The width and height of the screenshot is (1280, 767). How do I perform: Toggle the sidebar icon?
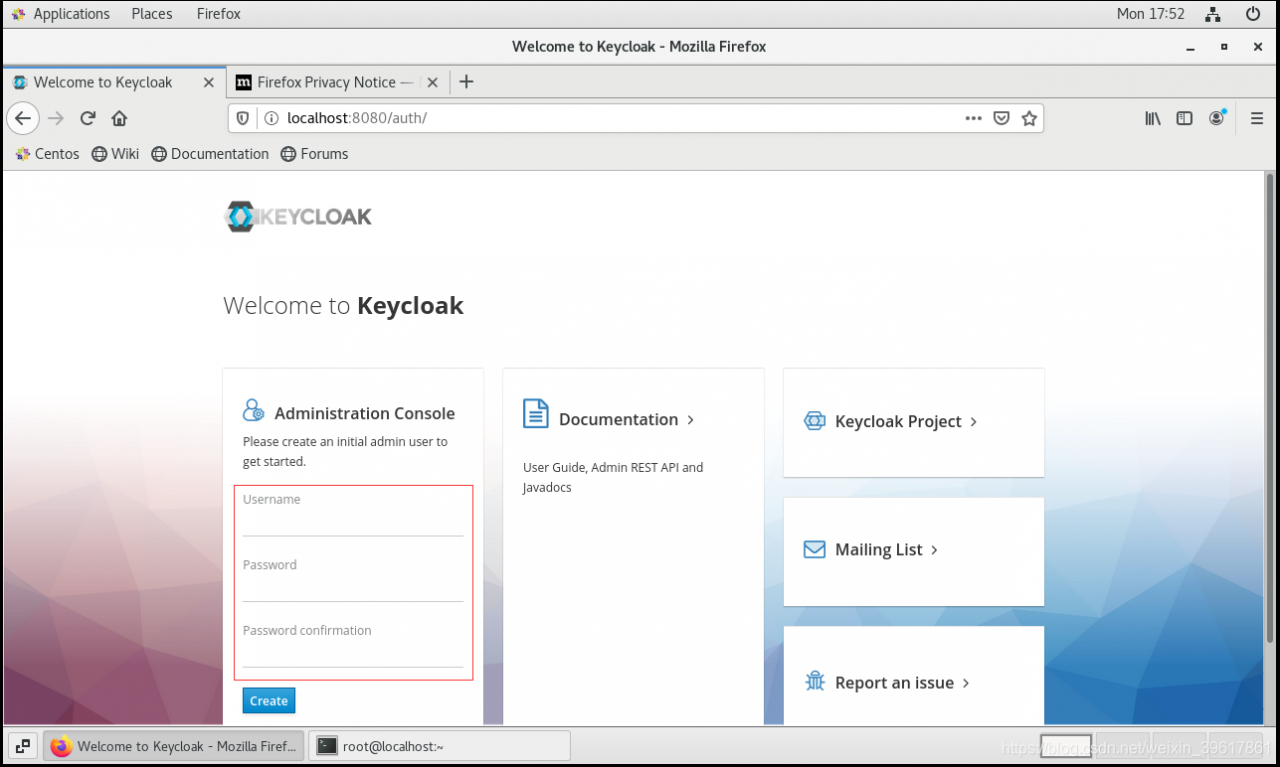pyautogui.click(x=1184, y=118)
